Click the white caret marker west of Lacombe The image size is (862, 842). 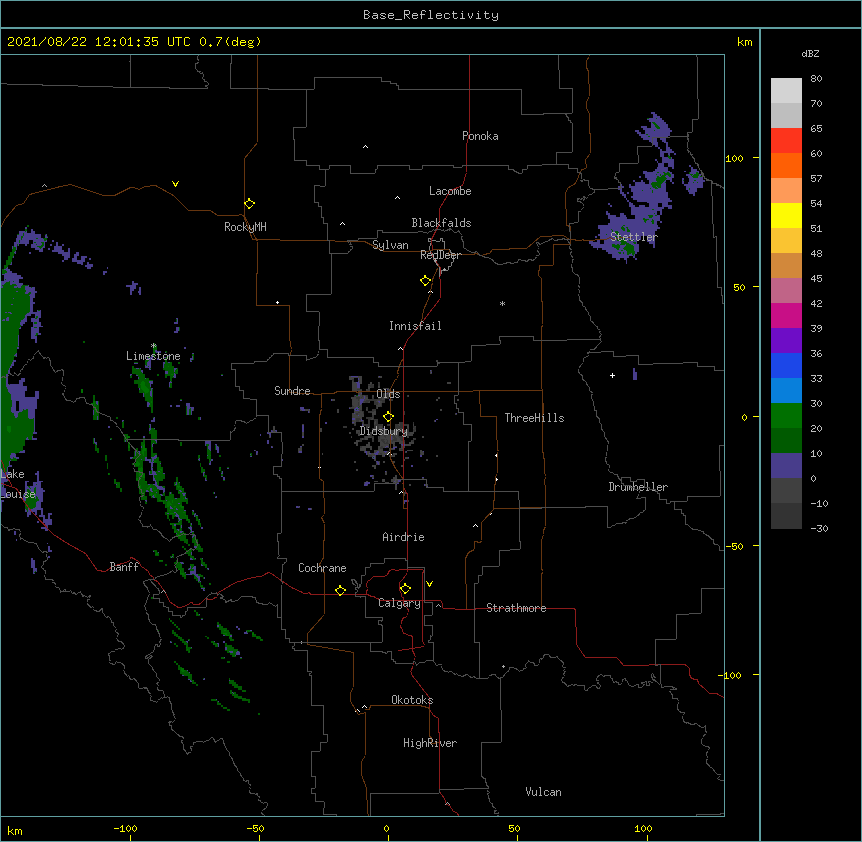pyautogui.click(x=397, y=197)
